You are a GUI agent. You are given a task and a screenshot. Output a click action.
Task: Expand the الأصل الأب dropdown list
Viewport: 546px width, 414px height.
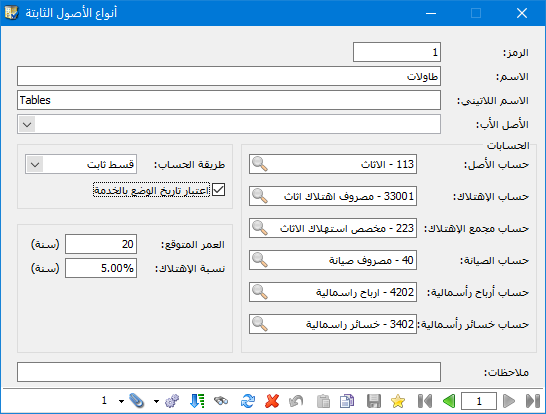click(x=27, y=124)
